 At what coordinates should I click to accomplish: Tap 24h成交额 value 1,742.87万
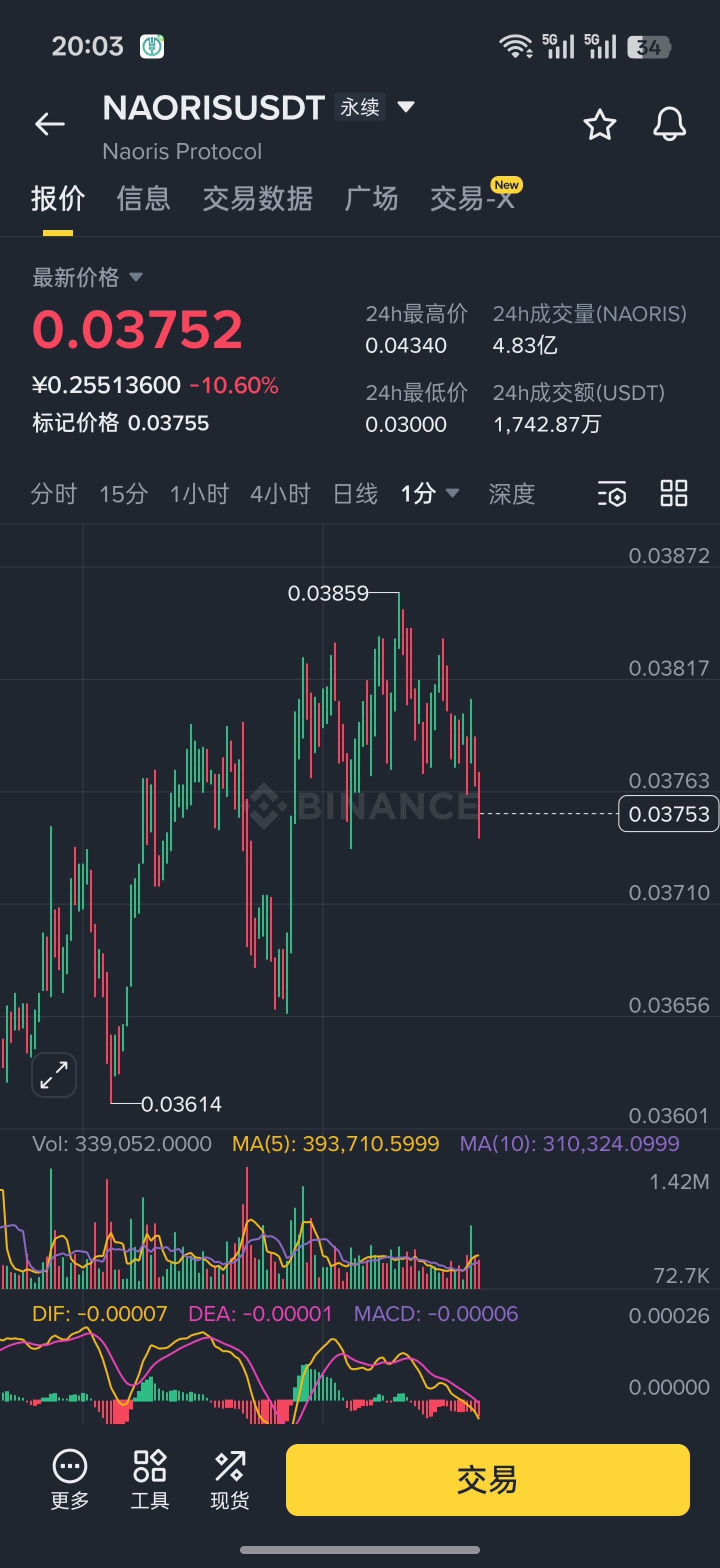(x=546, y=424)
